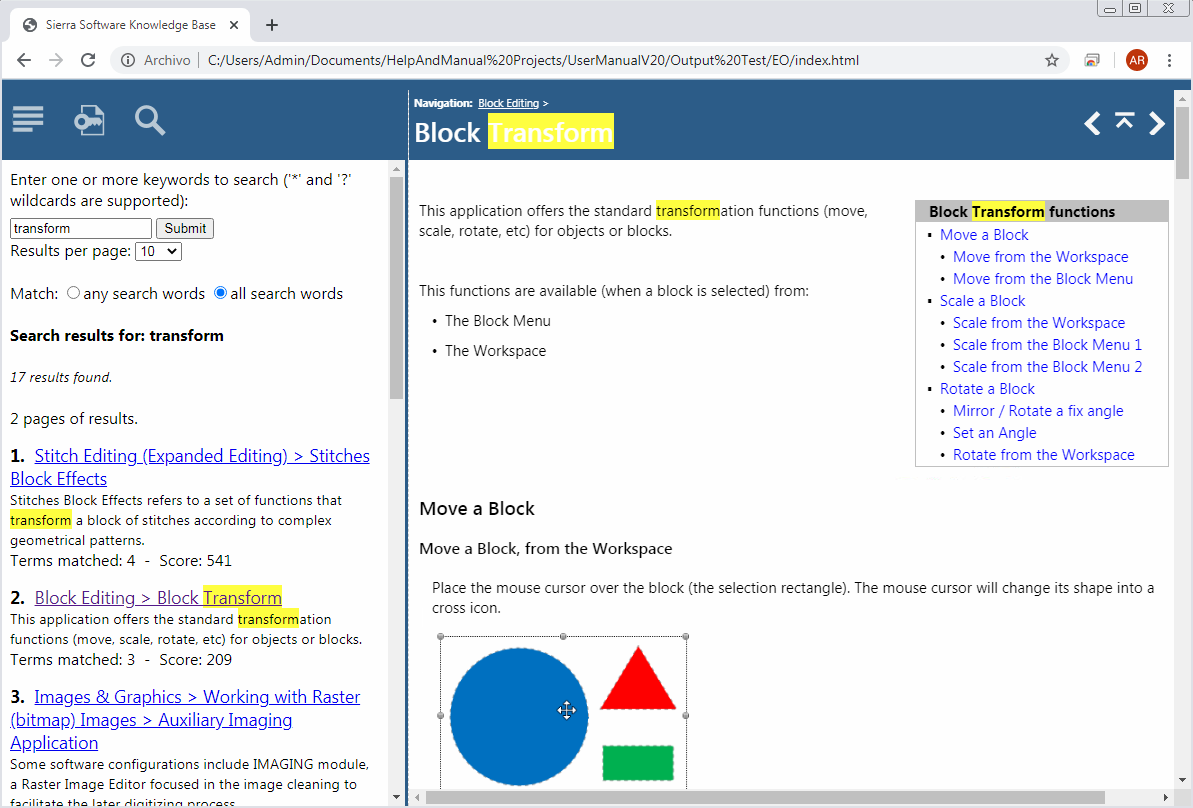This screenshot has height=808, width=1193.
Task: Go to next topic arrow
Action: [x=1157, y=123]
